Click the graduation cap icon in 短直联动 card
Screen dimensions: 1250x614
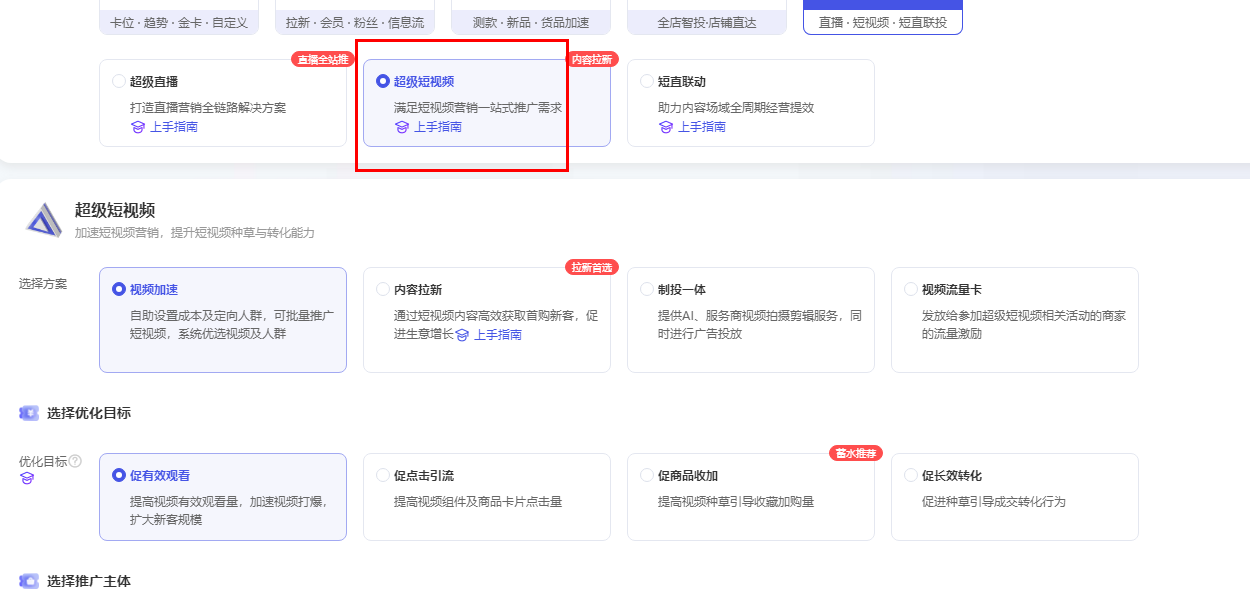pos(666,127)
